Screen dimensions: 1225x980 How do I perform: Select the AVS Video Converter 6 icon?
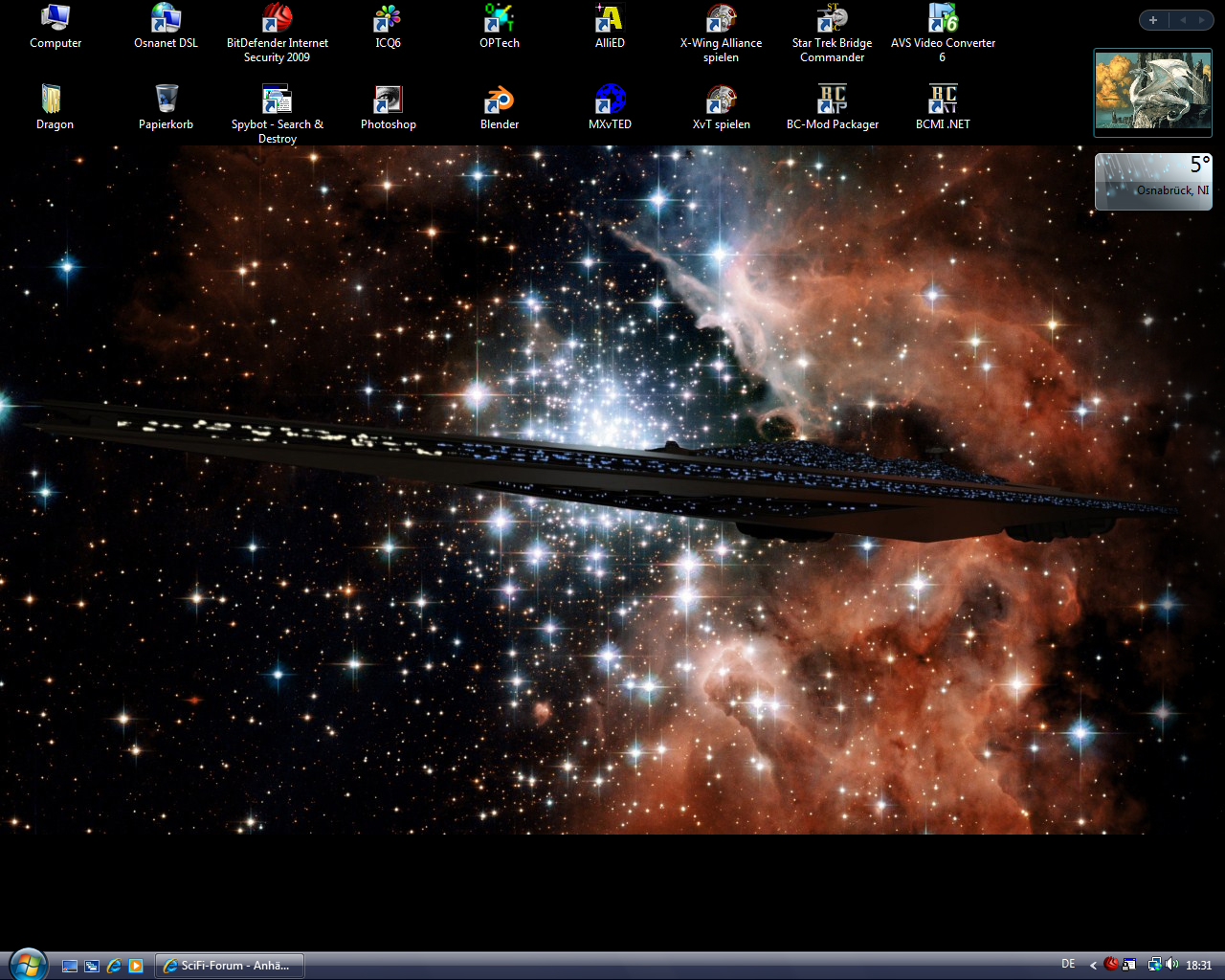(x=943, y=19)
